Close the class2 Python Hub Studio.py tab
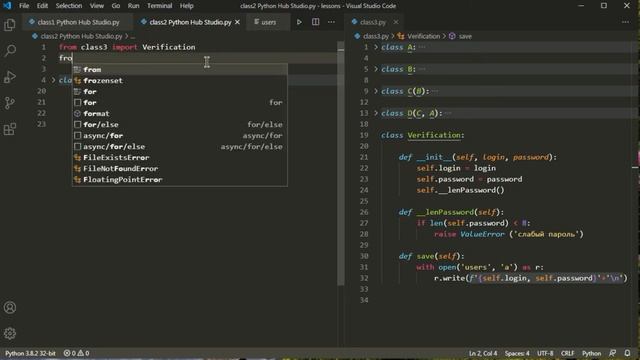 (x=238, y=22)
